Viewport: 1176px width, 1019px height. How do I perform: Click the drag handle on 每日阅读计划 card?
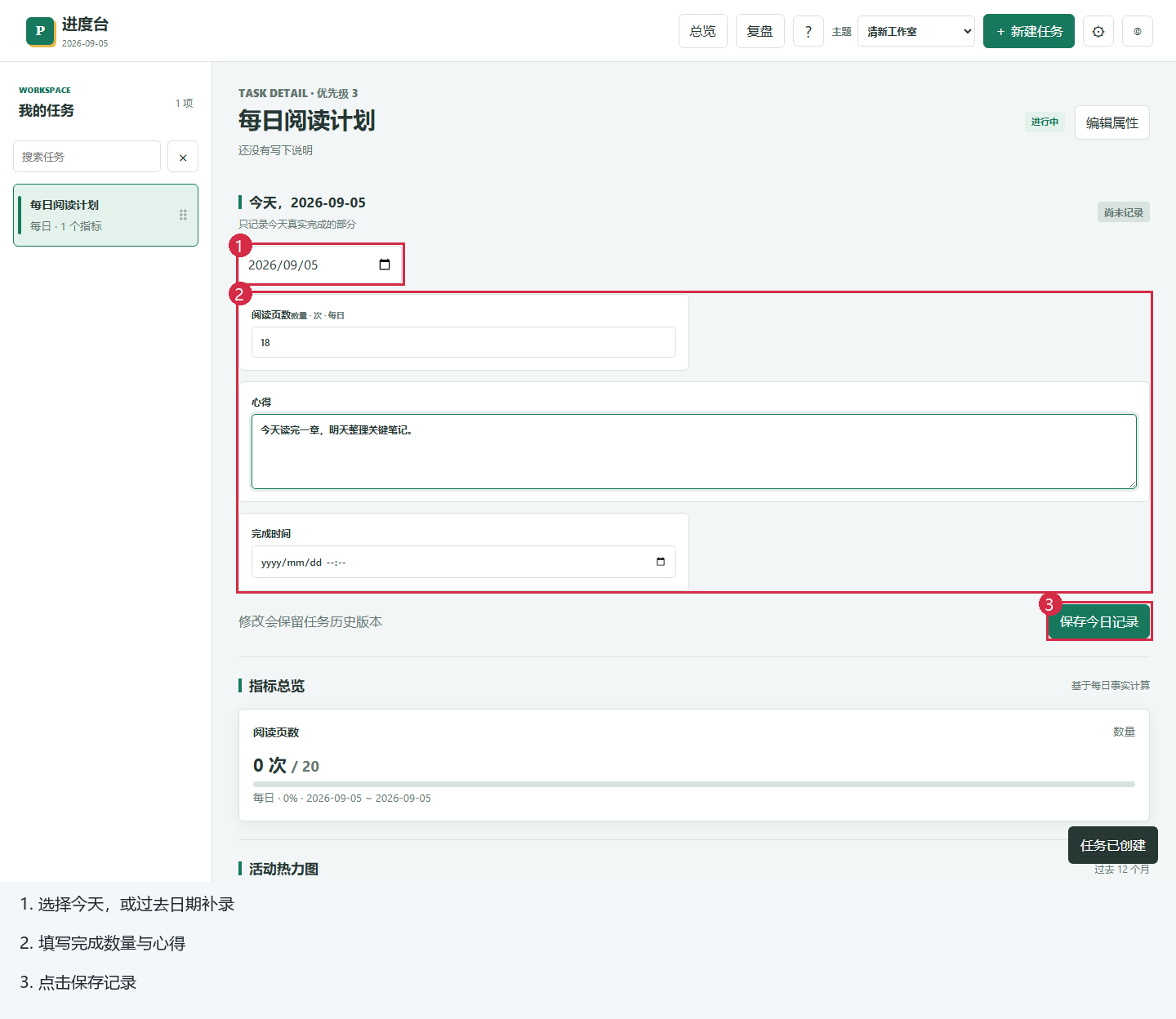pos(183,215)
